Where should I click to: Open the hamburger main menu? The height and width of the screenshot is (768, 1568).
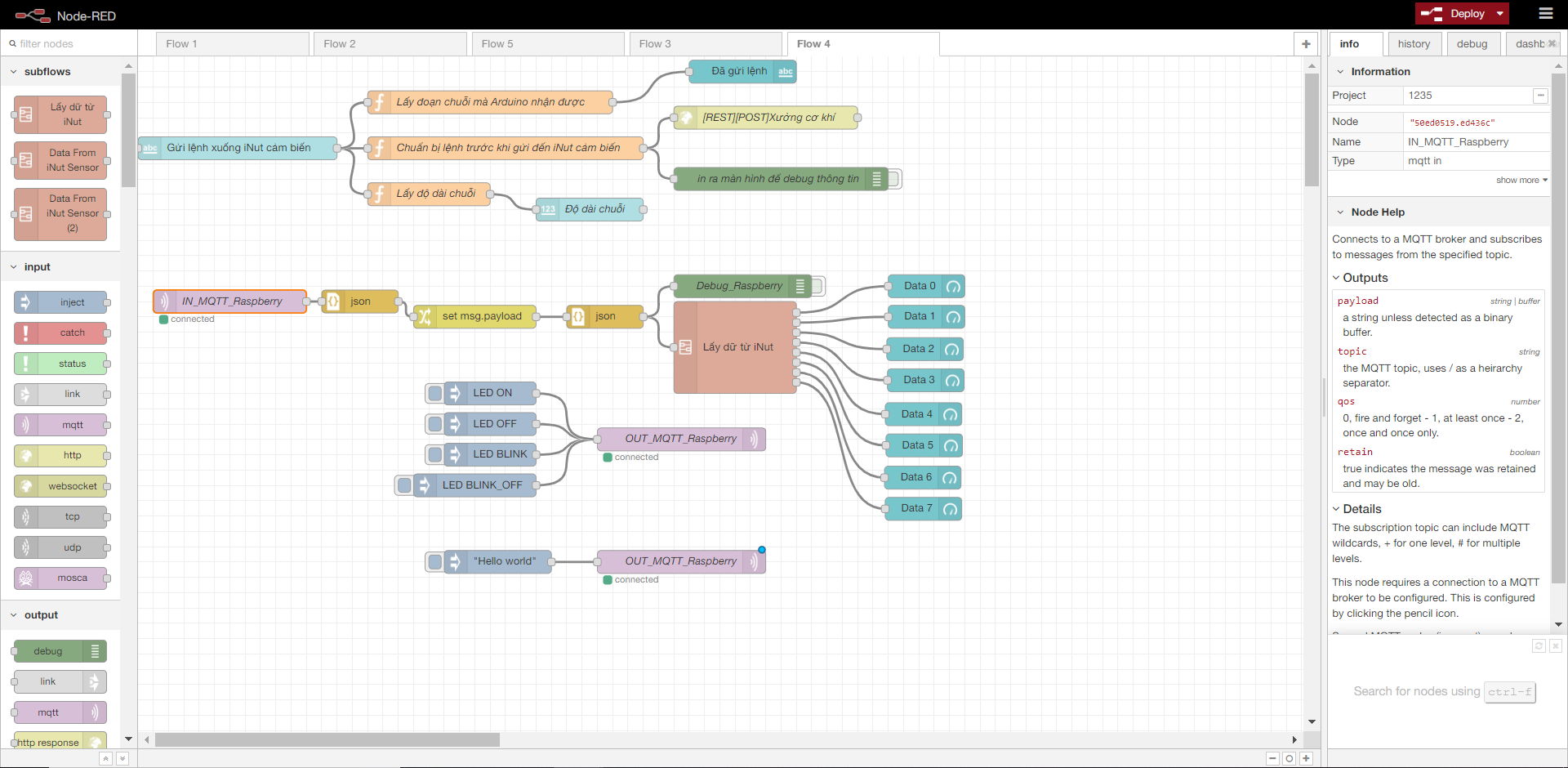1545,14
